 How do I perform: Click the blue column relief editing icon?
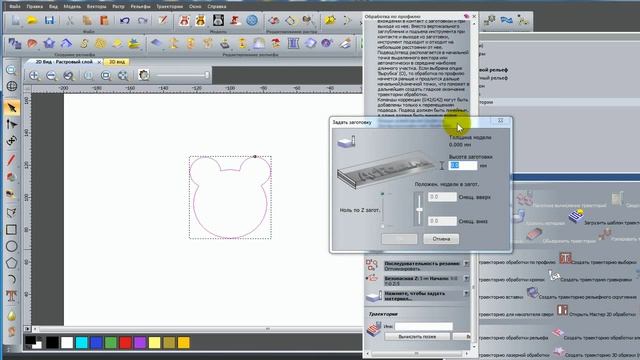click(x=293, y=43)
